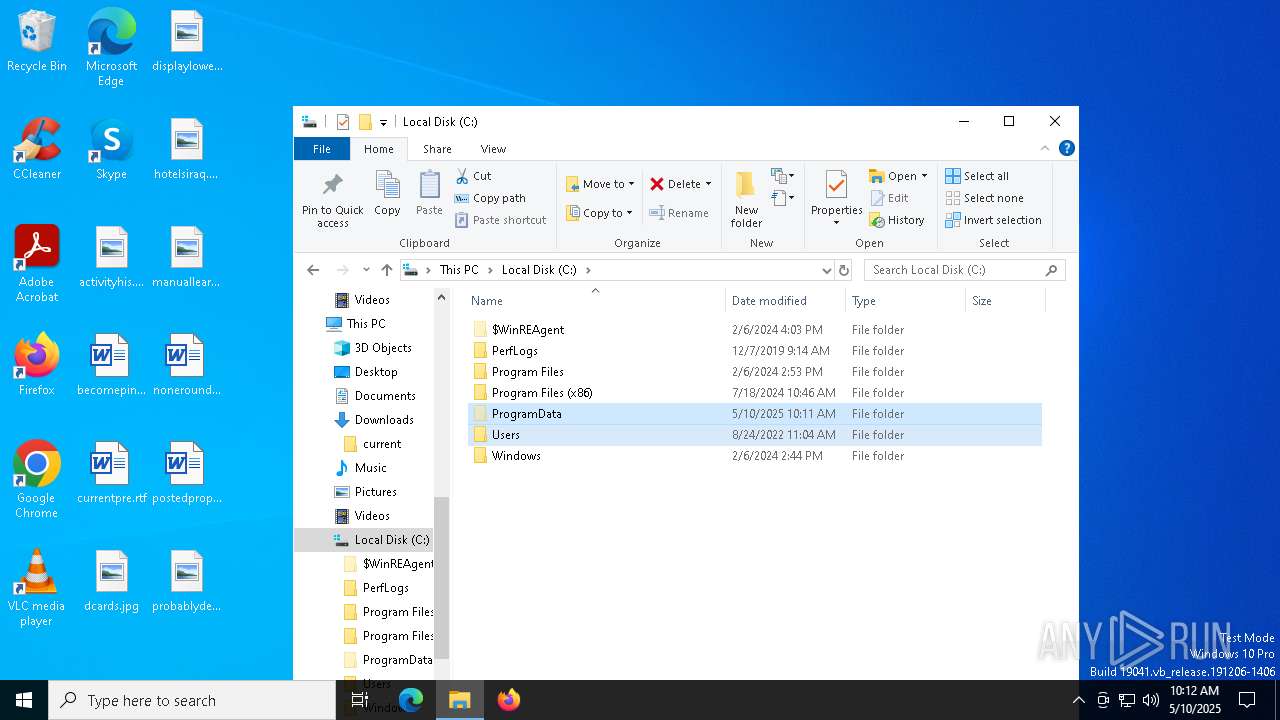This screenshot has width=1280, height=720.
Task: Switch to the View ribbon tab
Action: click(493, 149)
